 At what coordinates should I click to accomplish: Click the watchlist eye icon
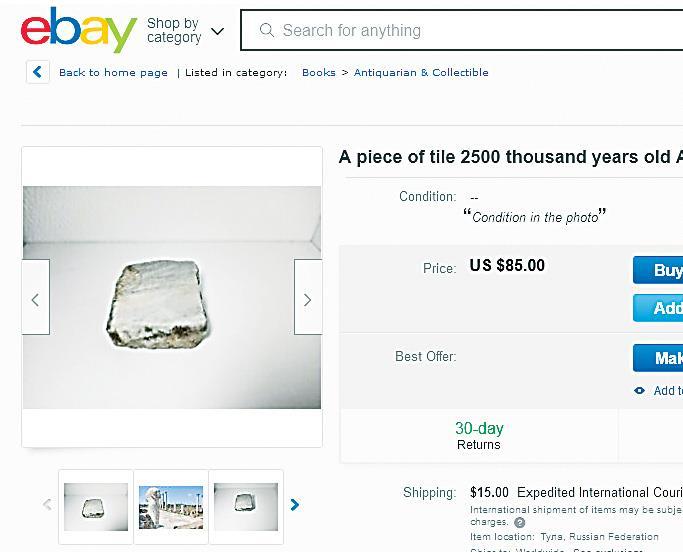point(640,391)
